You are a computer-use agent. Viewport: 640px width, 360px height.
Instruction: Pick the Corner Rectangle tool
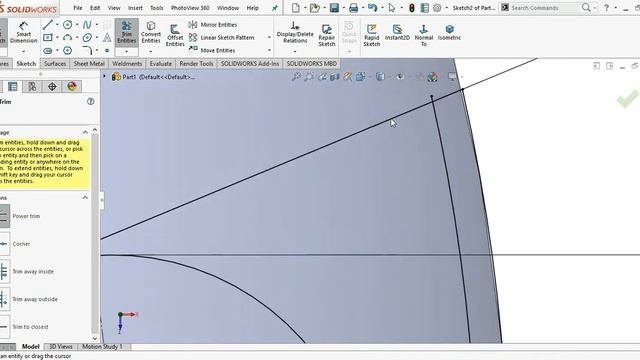(48, 38)
